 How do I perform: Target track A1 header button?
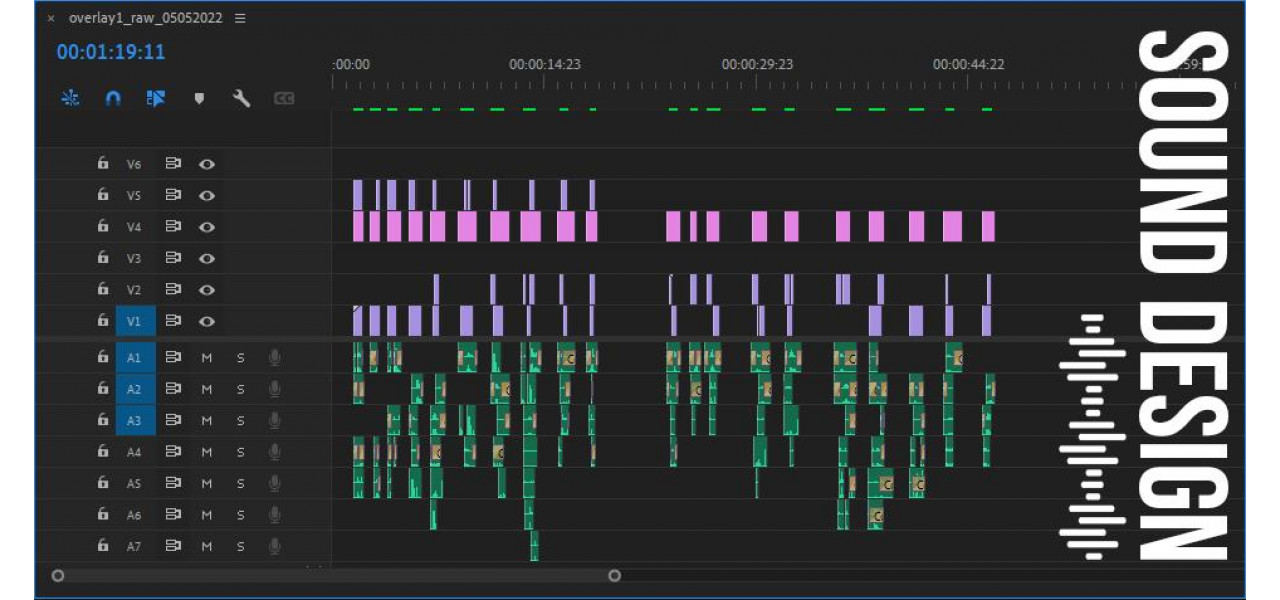[135, 357]
